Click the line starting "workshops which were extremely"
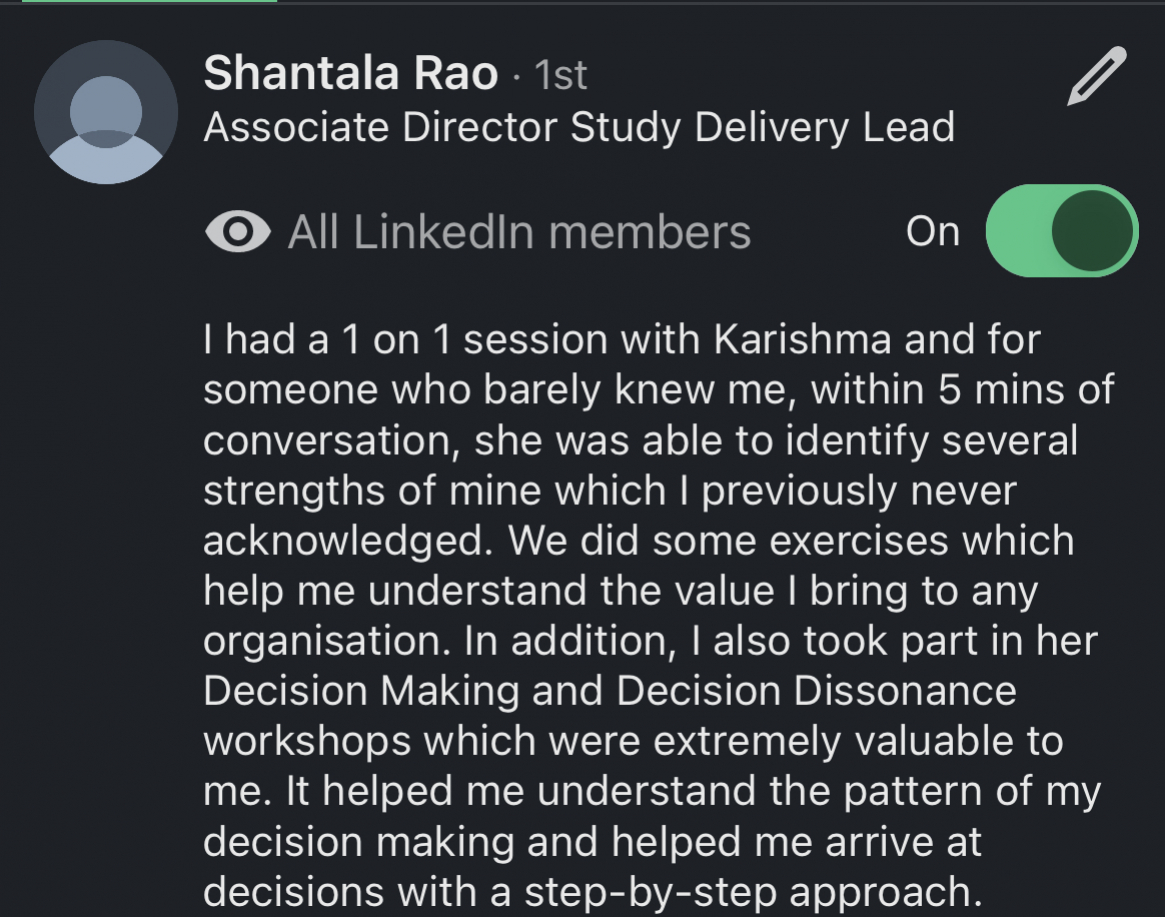 tap(633, 741)
